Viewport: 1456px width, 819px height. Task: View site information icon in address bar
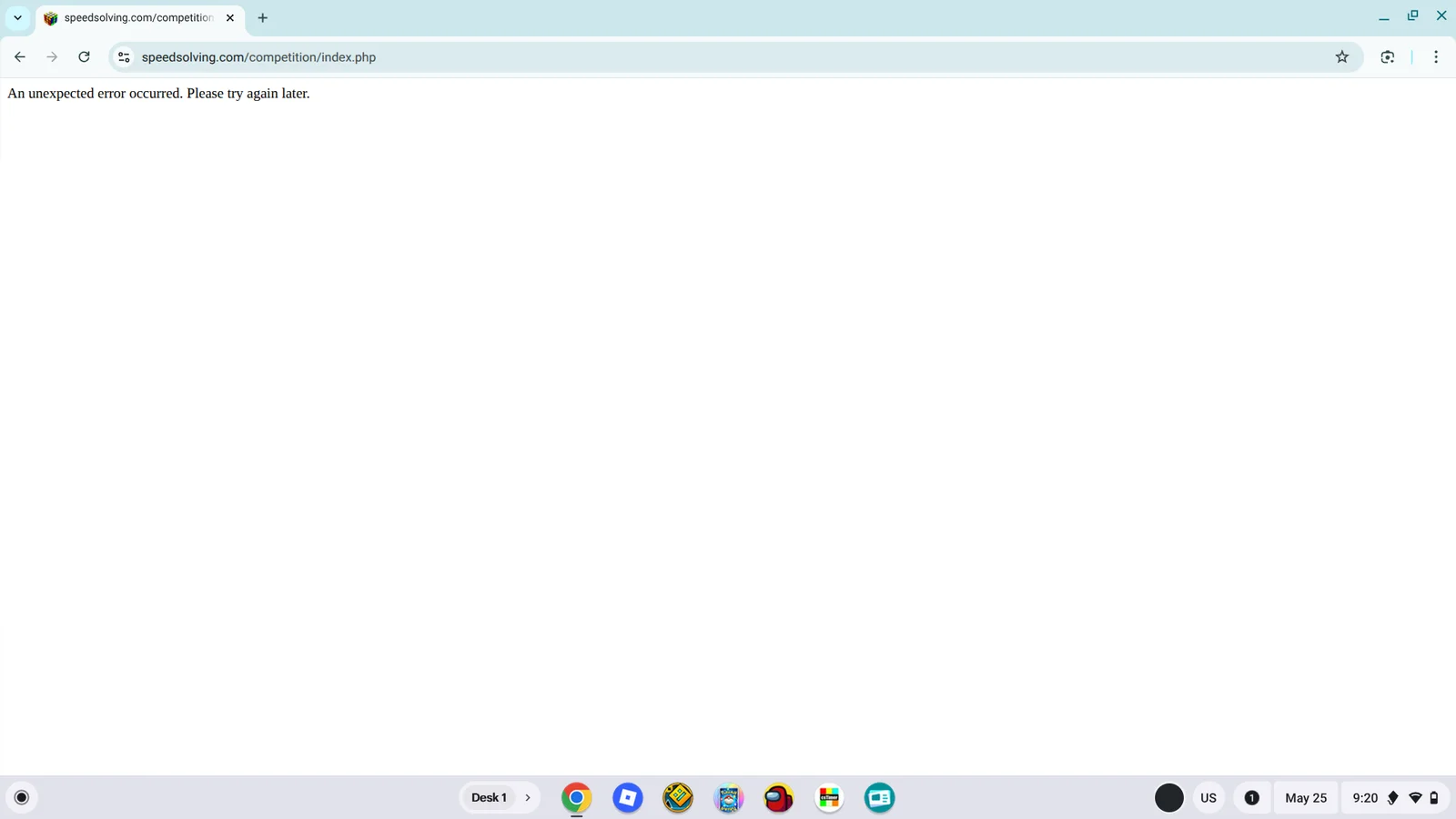pos(124,56)
